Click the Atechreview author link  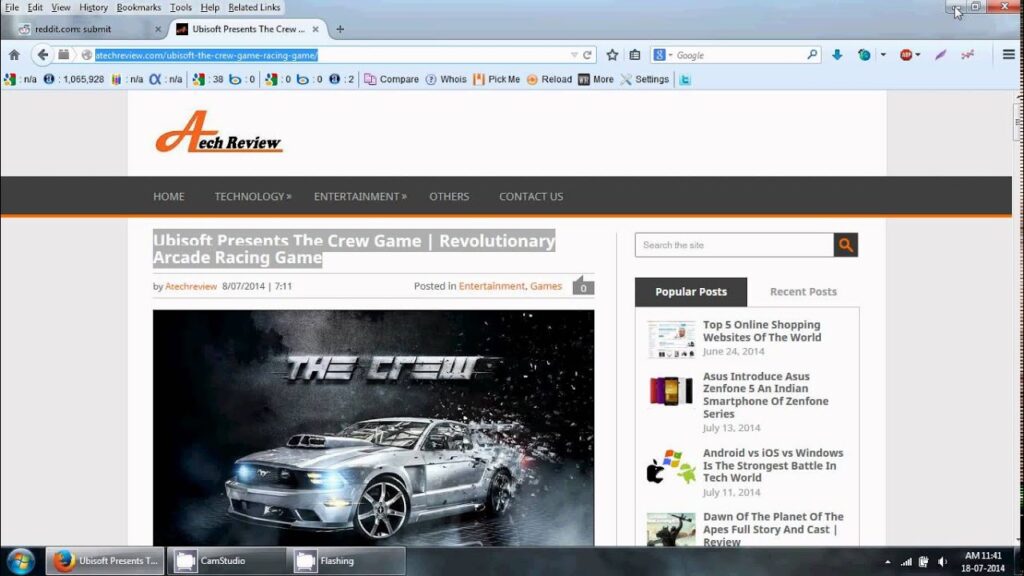pyautogui.click(x=191, y=286)
